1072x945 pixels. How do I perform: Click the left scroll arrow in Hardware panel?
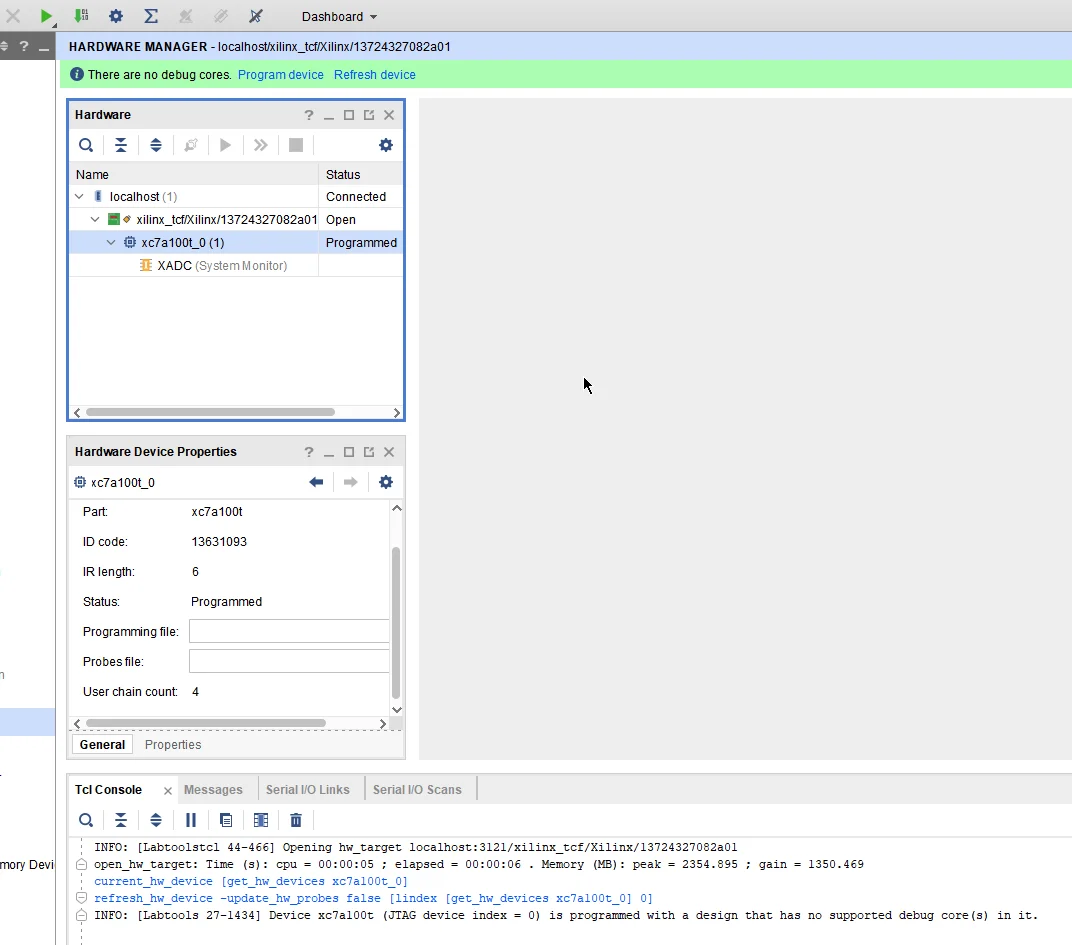pos(77,412)
